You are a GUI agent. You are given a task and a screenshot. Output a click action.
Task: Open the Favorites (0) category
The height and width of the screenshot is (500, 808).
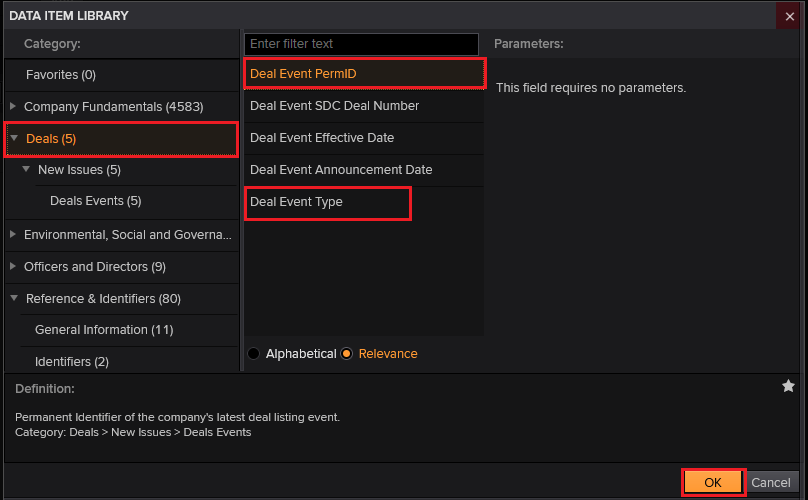coord(61,75)
